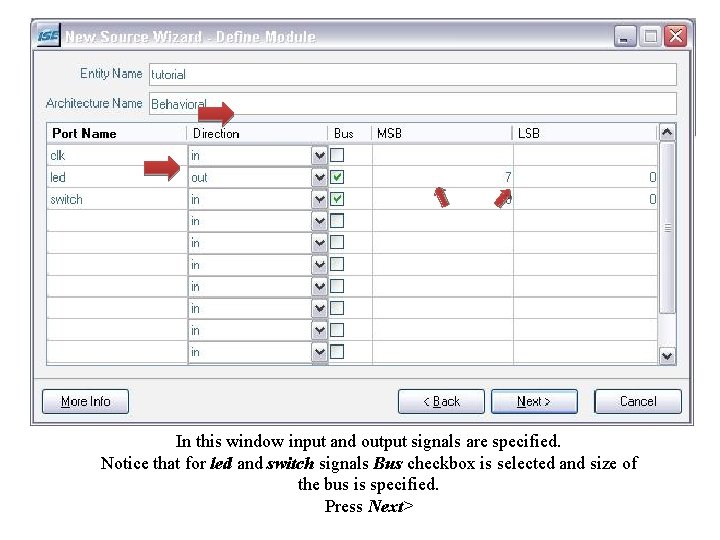This screenshot has height=540, width=720.
Task: Open Direction dropdown in ninth row
Action: pos(320,330)
